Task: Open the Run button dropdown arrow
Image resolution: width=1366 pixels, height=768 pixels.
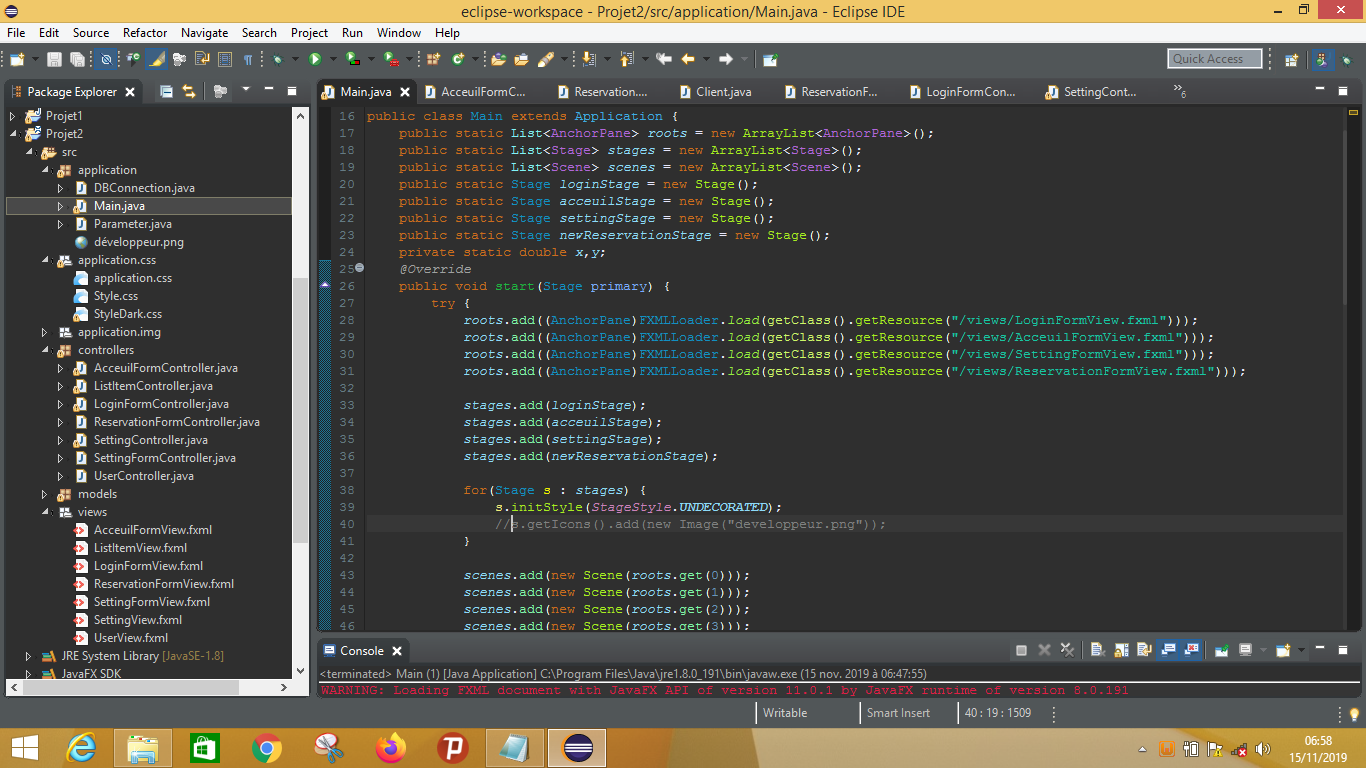Action: pyautogui.click(x=333, y=59)
